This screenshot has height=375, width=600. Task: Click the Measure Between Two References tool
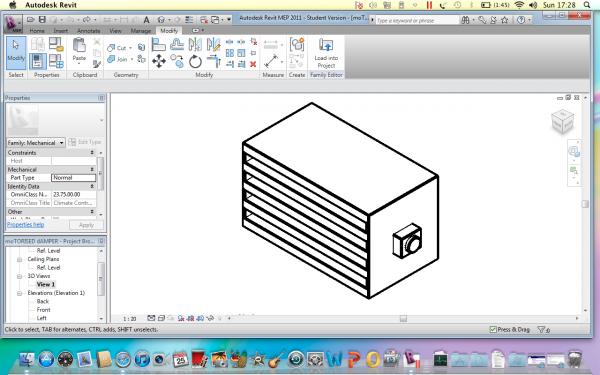pos(271,61)
